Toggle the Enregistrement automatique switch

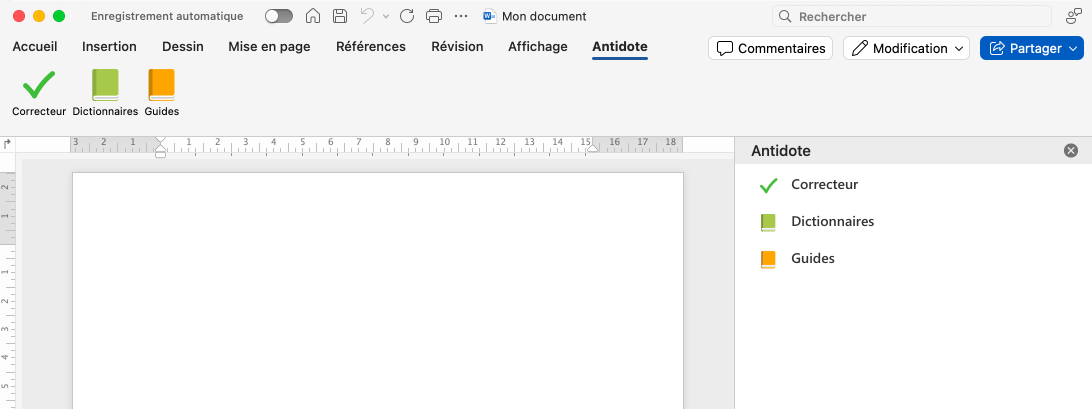tap(278, 16)
